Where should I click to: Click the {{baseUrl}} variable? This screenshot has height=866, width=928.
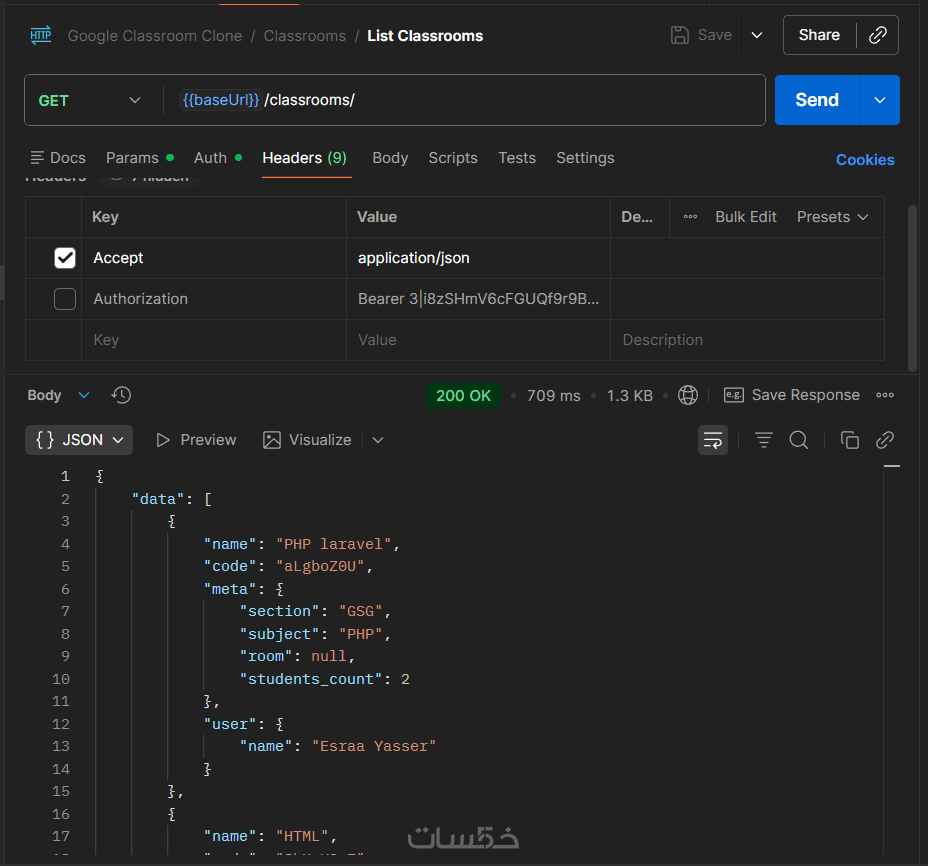[221, 100]
